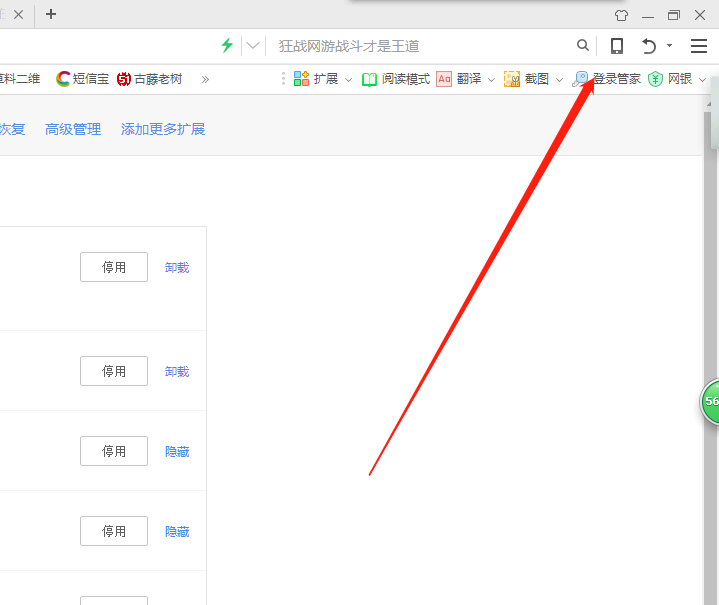
Task: Click the green 56 accelerator ball
Action: 710,401
